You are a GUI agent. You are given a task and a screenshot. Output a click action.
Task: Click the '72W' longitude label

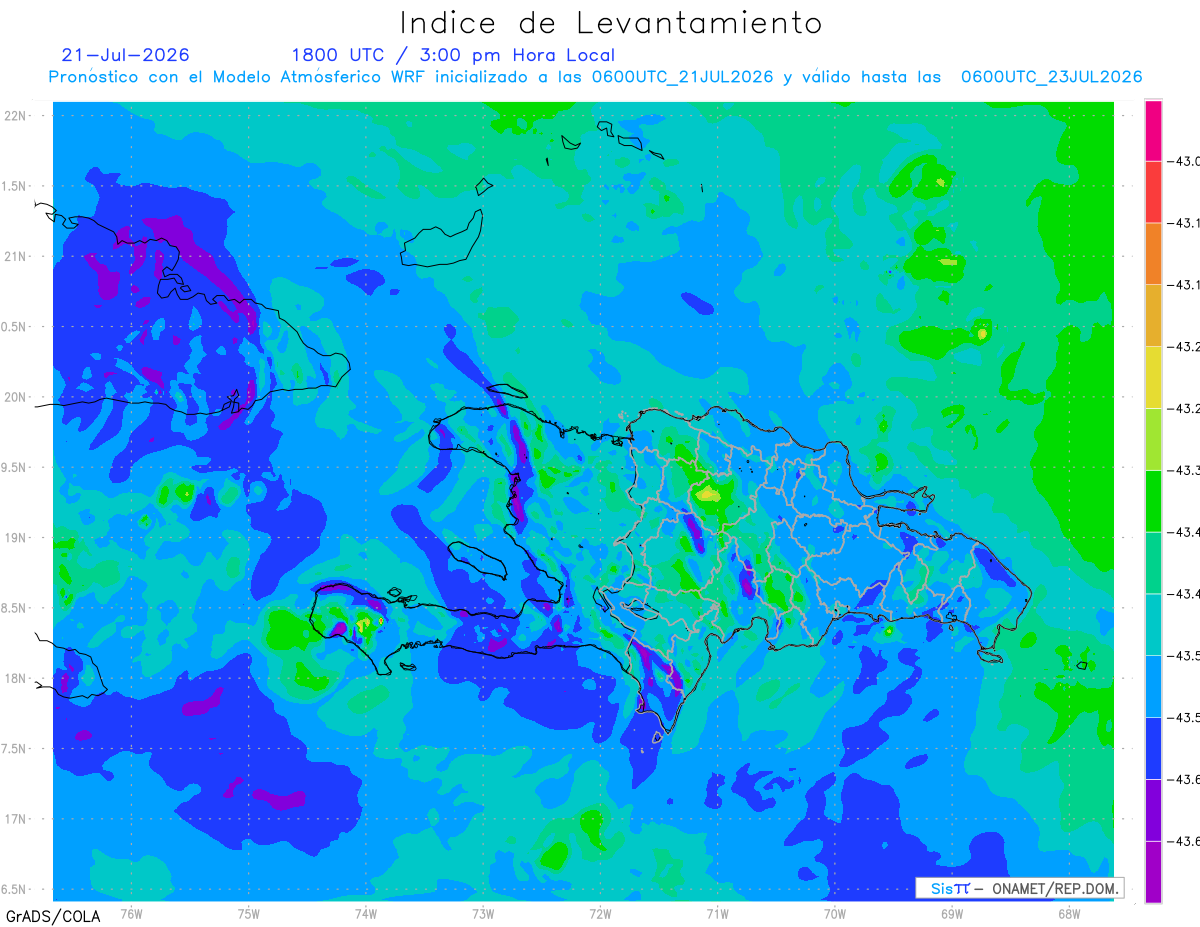tap(600, 913)
